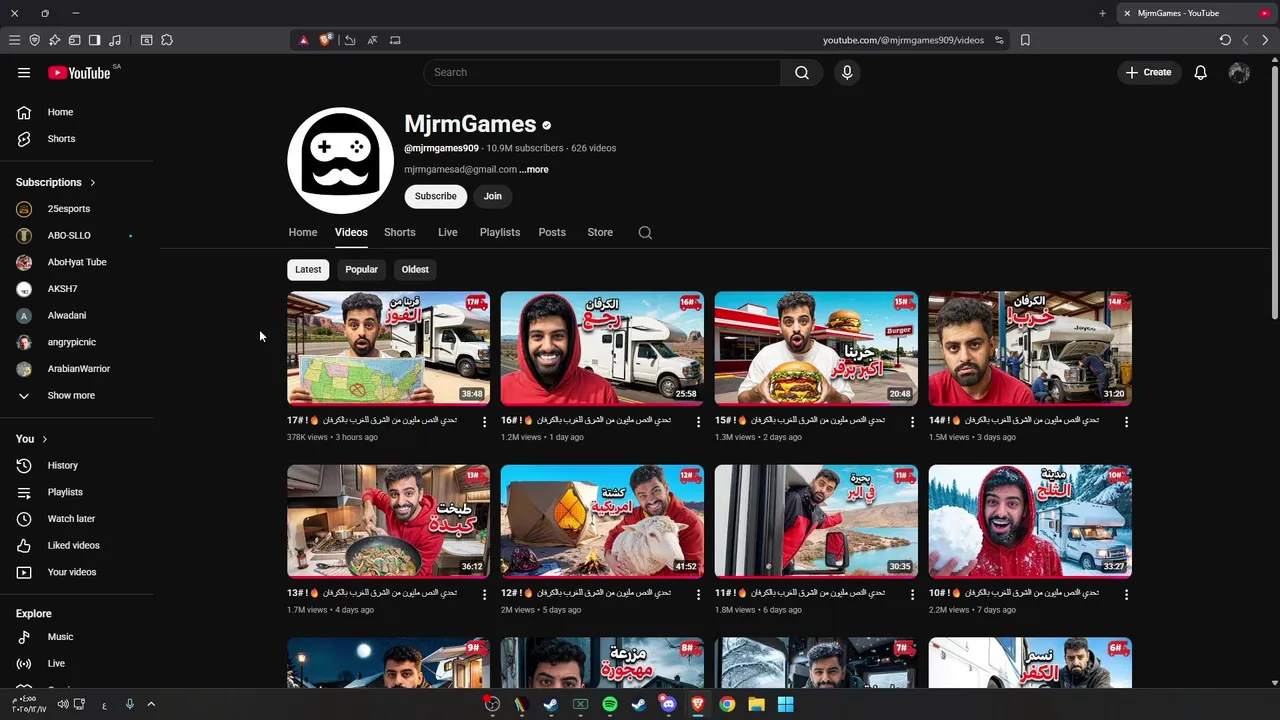The height and width of the screenshot is (720, 1280).
Task: Switch to the Store tab
Action: pos(600,232)
